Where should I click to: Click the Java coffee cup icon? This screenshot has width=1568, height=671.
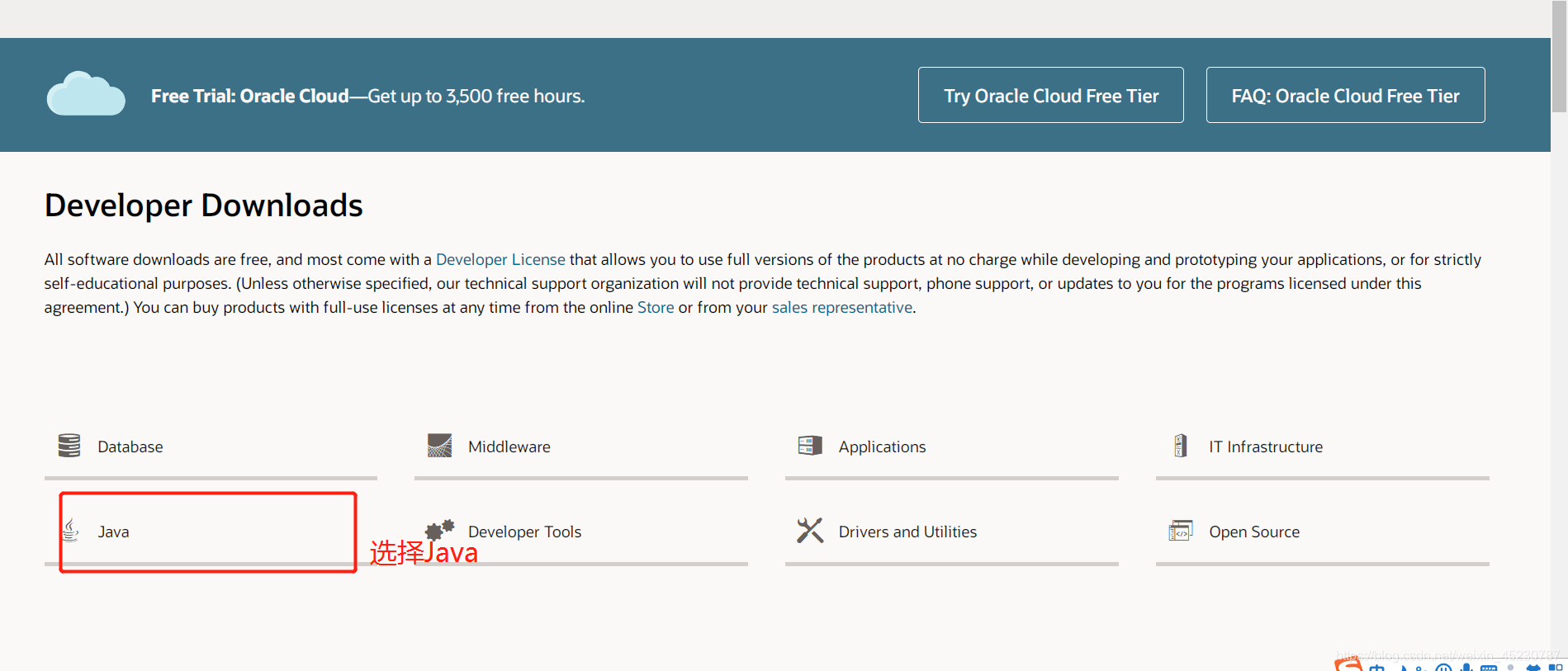(x=71, y=530)
